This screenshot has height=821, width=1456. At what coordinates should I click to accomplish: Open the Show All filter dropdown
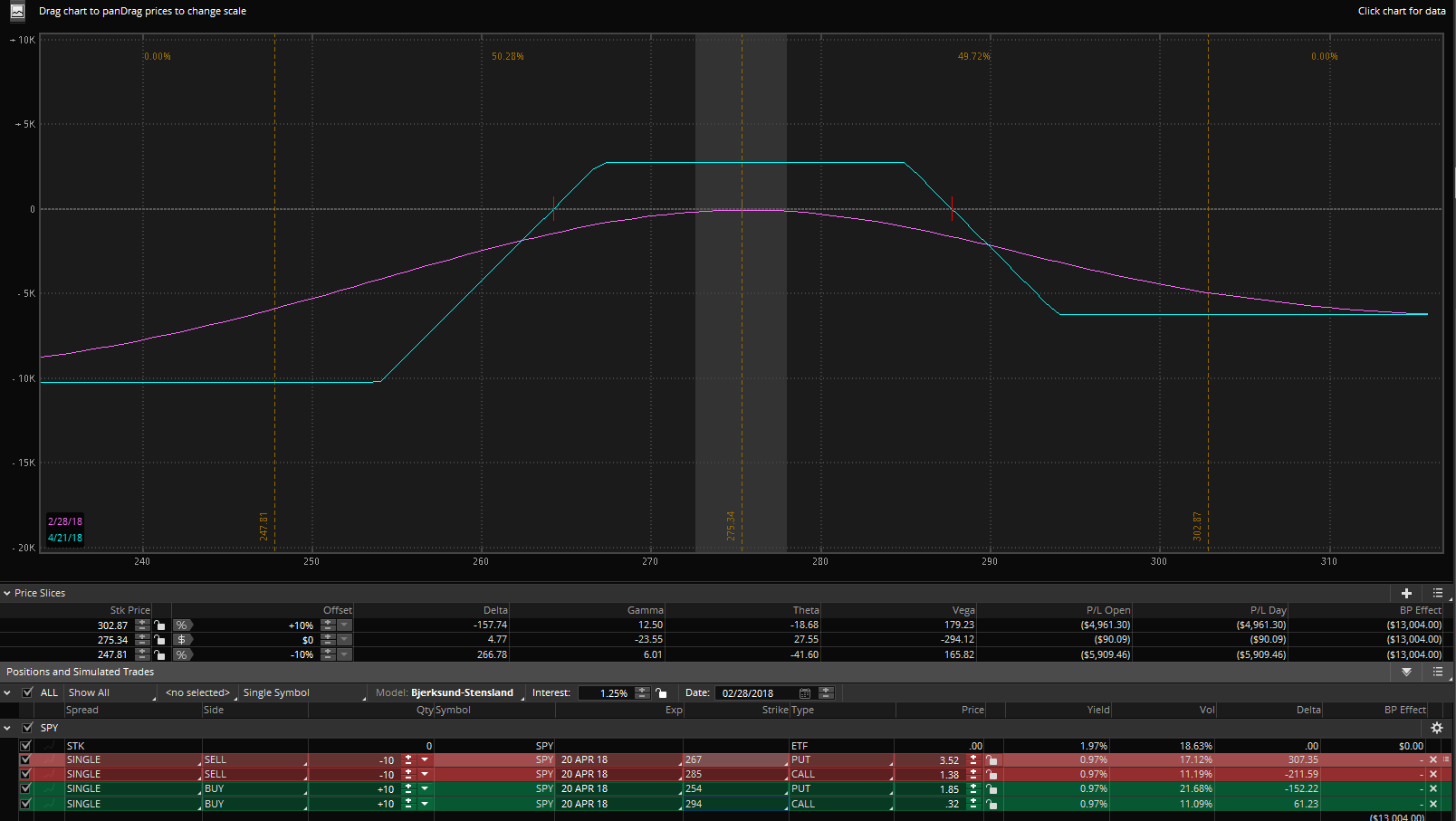point(109,693)
